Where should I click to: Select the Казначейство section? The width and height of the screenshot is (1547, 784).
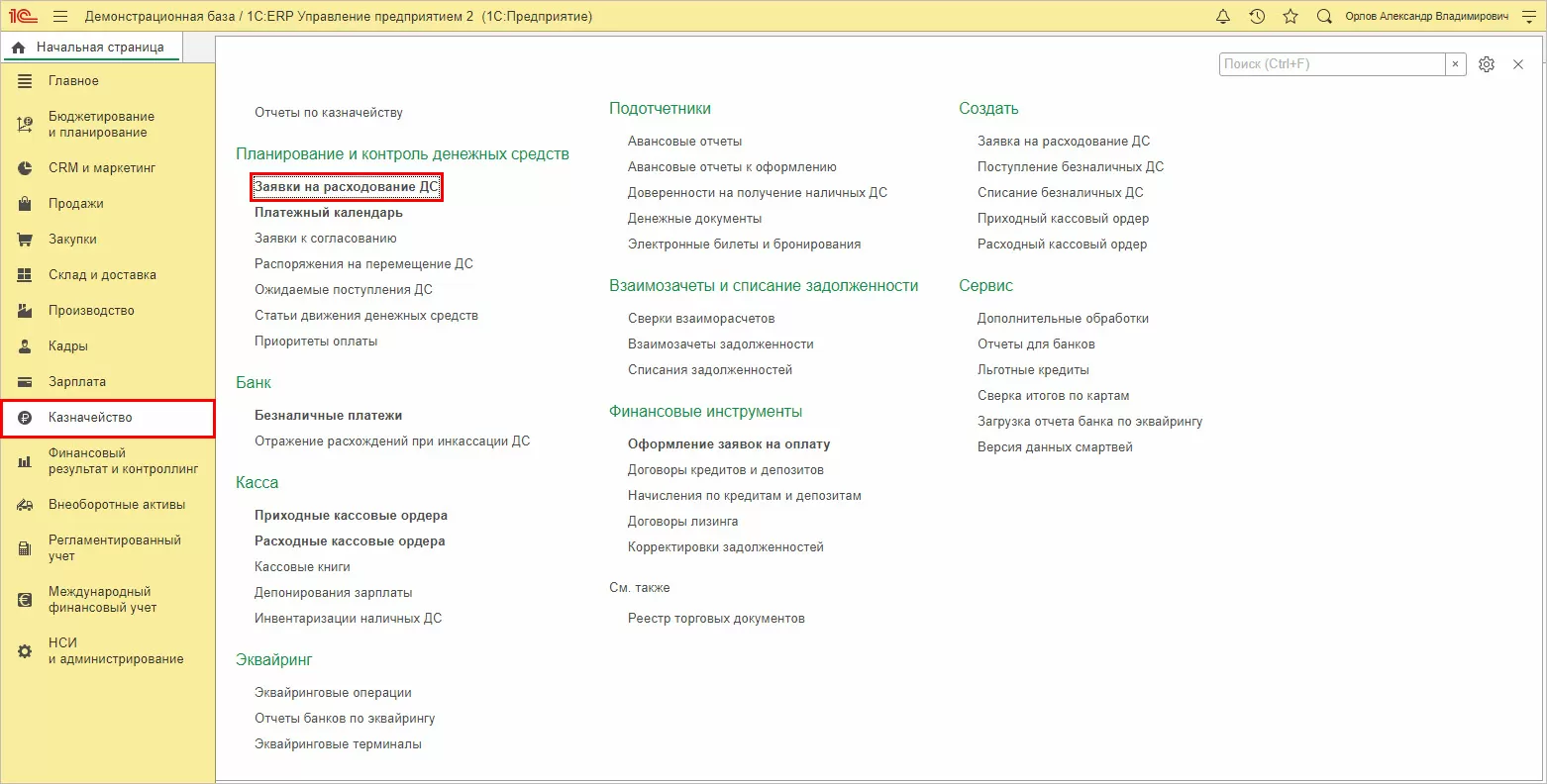coord(108,418)
